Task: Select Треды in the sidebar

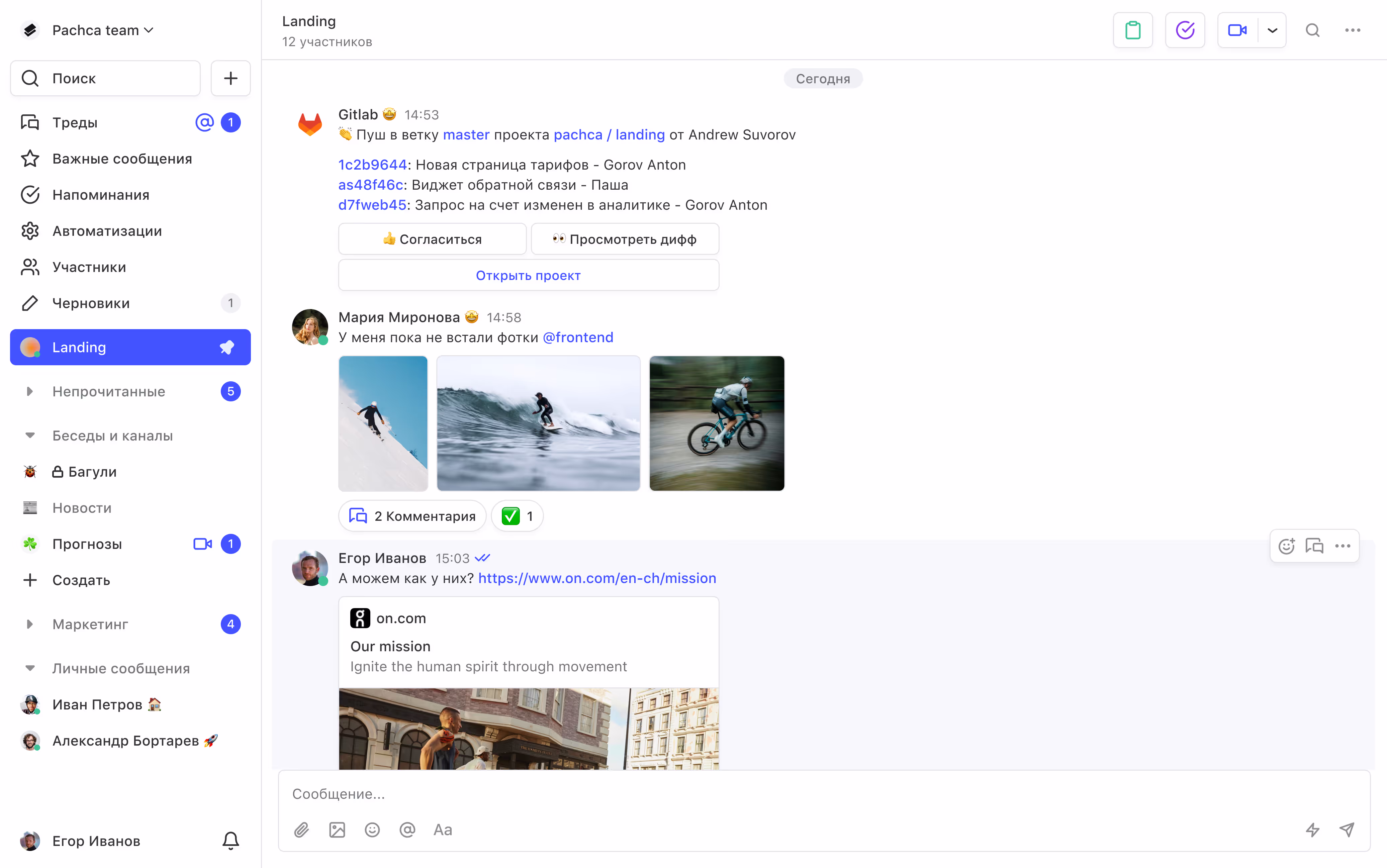Action: pos(74,122)
